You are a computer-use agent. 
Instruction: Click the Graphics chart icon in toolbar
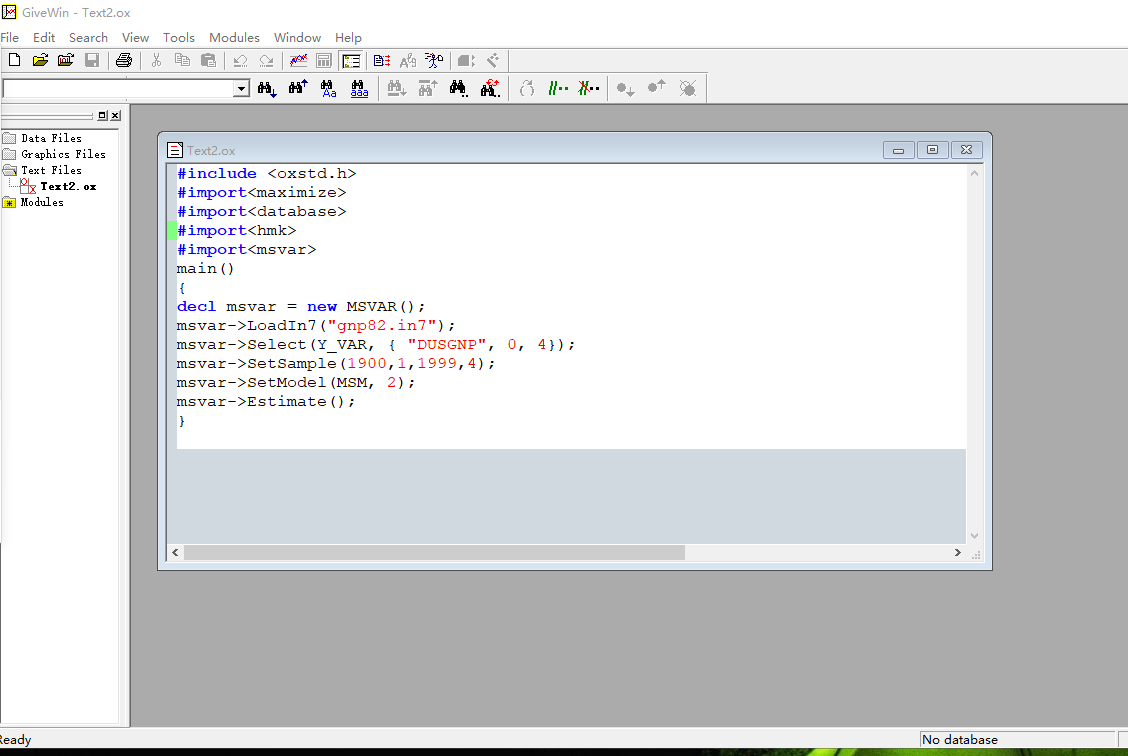(298, 61)
